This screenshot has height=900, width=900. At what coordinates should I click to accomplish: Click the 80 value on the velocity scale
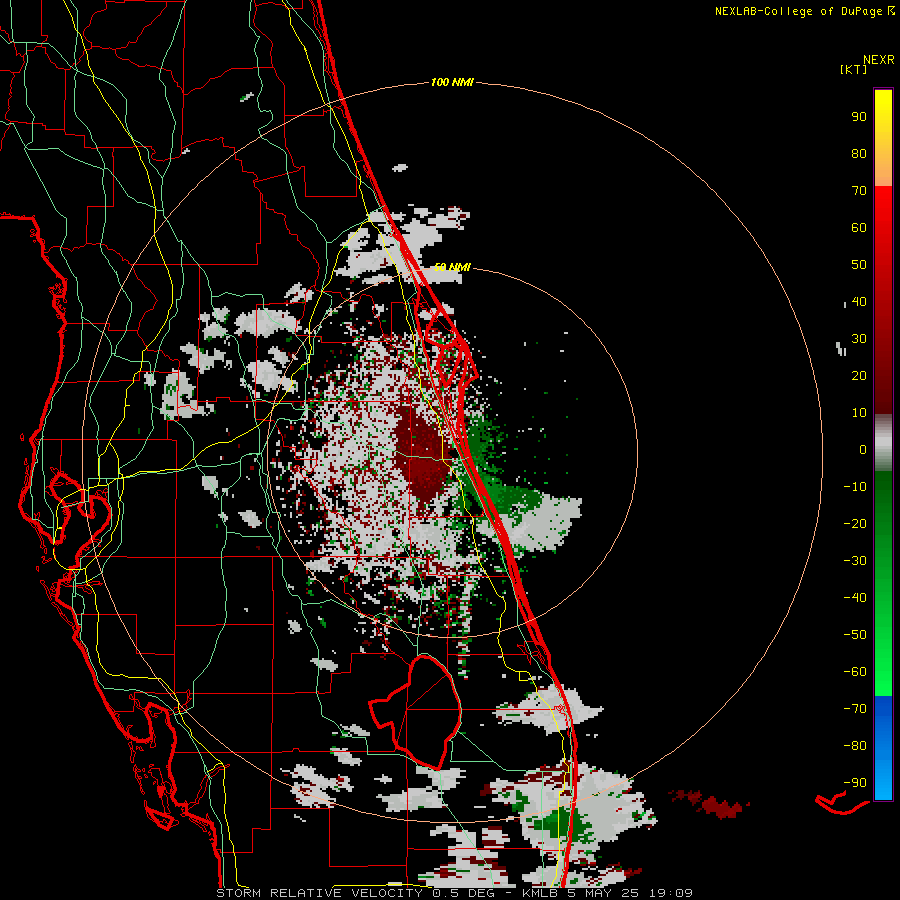pos(859,154)
